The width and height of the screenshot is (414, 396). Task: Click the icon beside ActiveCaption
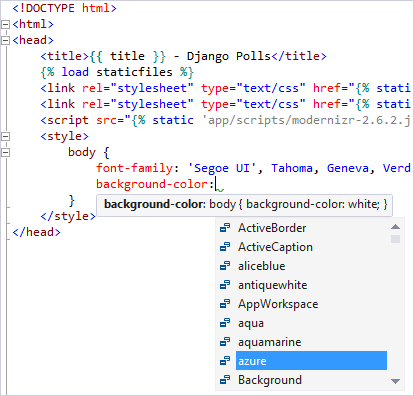[225, 247]
